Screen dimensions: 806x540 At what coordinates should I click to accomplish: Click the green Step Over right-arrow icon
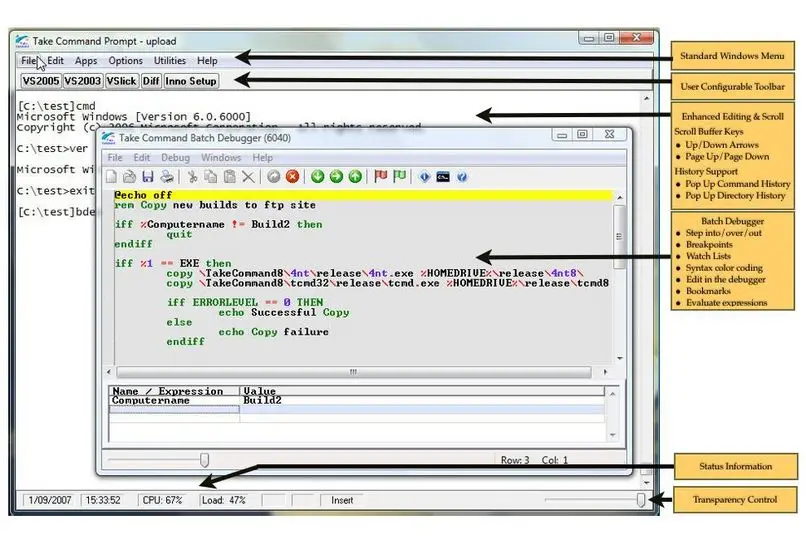[336, 177]
